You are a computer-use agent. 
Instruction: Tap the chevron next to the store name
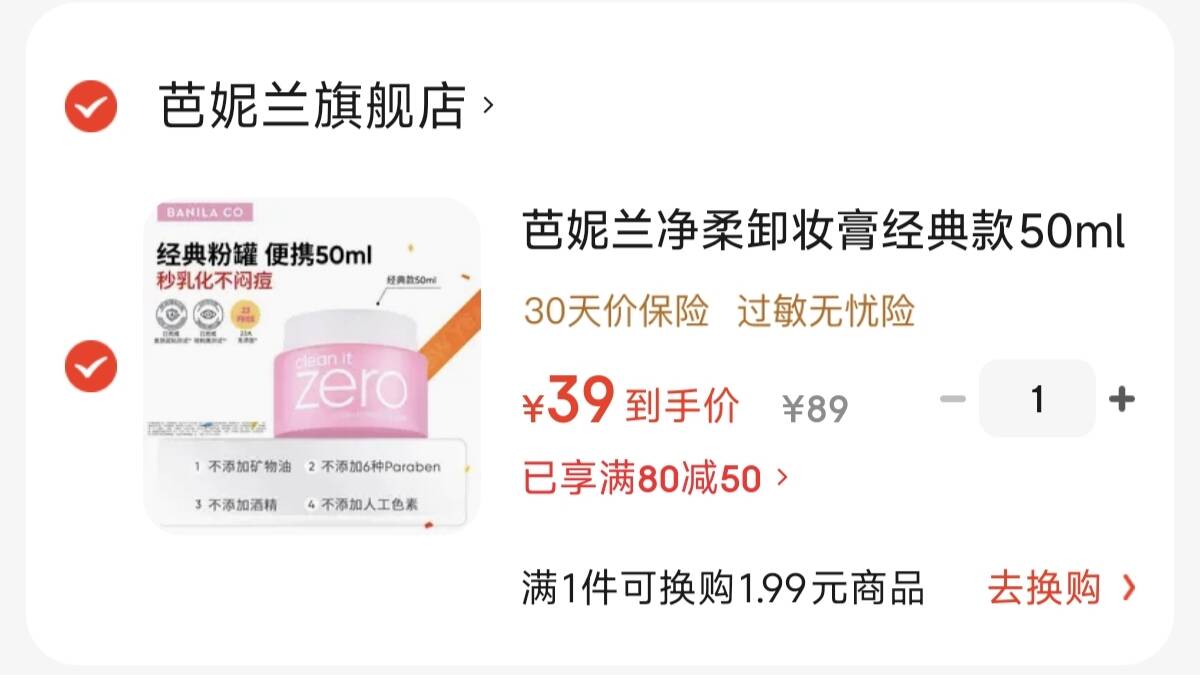point(488,104)
